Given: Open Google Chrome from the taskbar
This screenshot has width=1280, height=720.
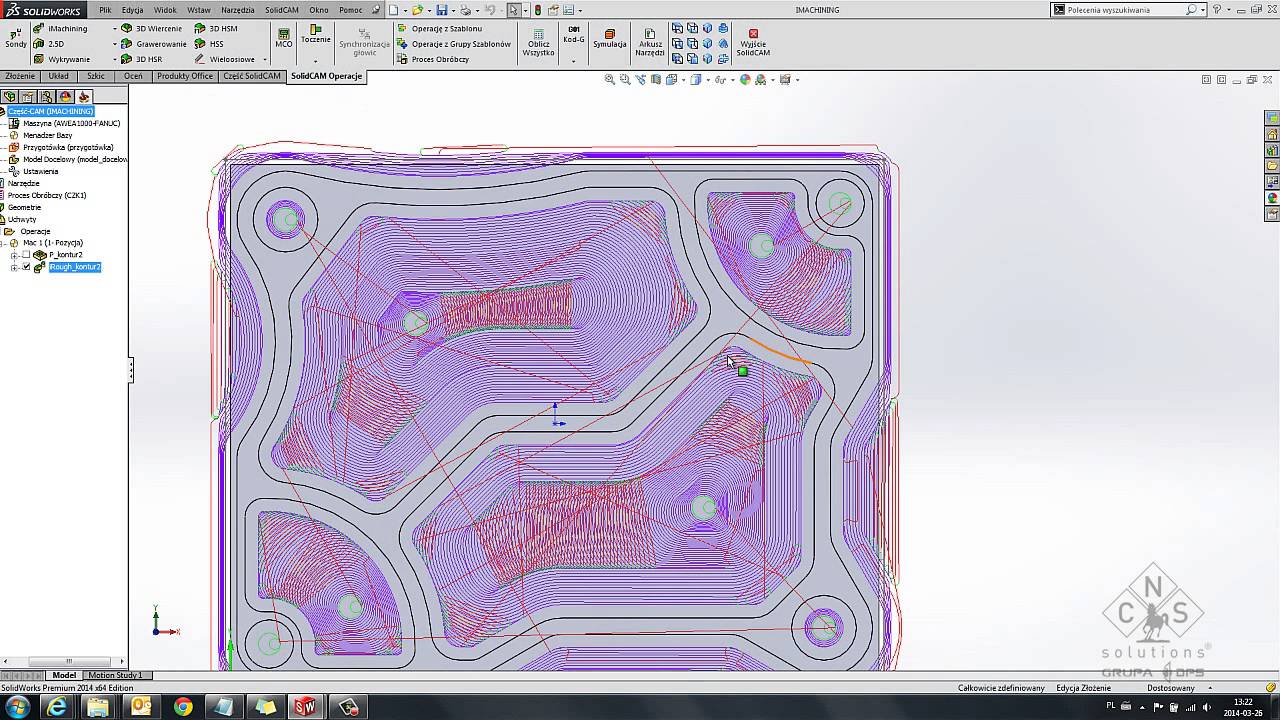Looking at the screenshot, I should pos(183,707).
